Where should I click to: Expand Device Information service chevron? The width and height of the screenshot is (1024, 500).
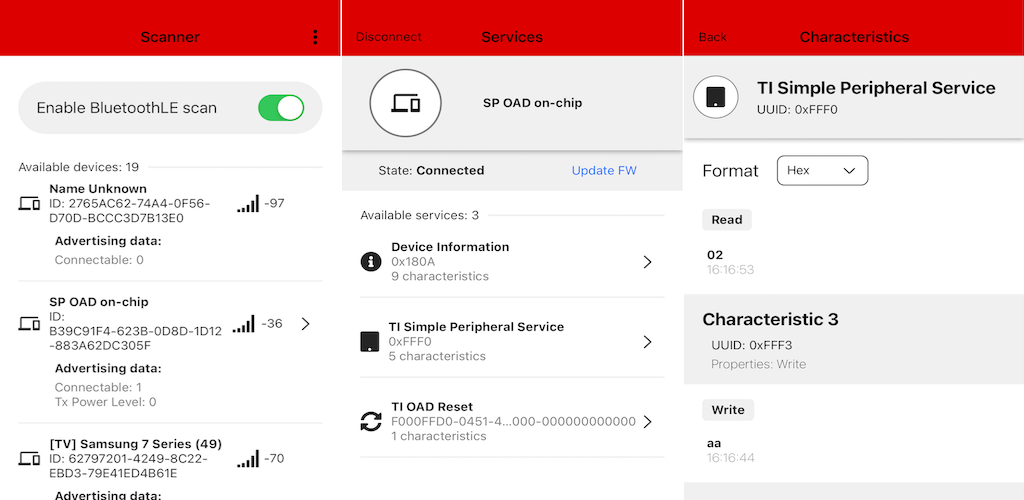(647, 262)
